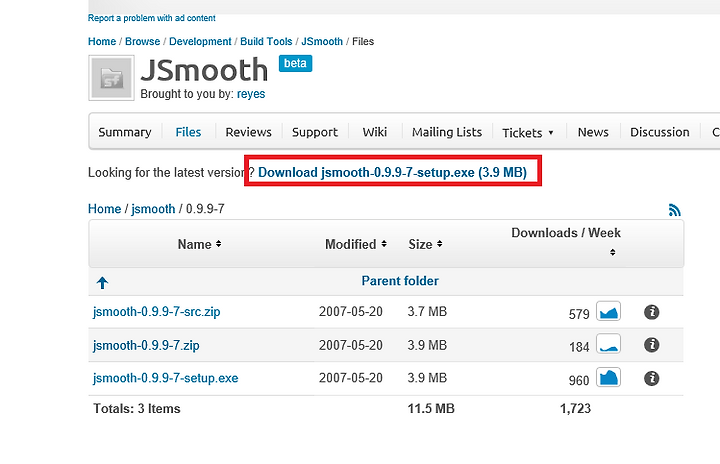Download jsmooth-0.9.9-7-setup.exe latest version link
The height and width of the screenshot is (464, 720).
click(393, 172)
